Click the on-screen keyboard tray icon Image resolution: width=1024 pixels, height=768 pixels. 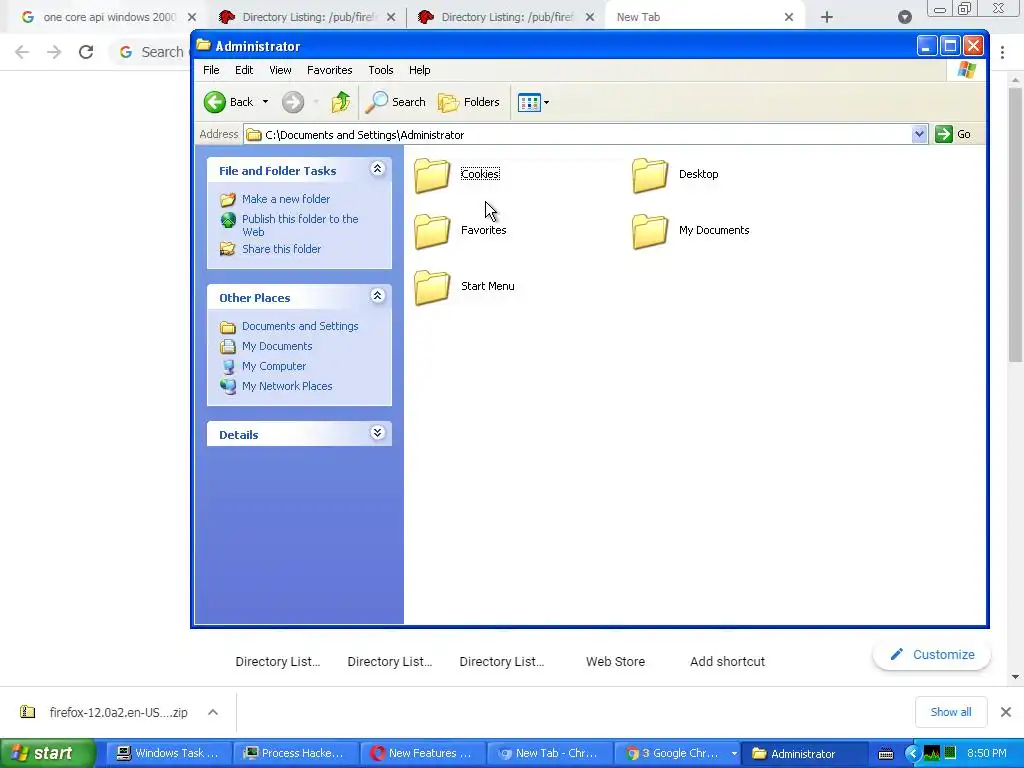886,754
